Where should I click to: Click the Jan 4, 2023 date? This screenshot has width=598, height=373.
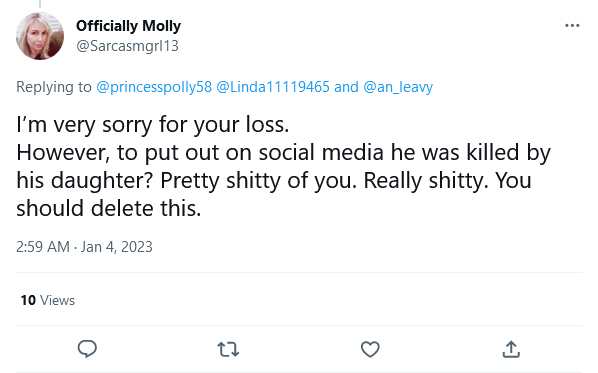click(116, 247)
